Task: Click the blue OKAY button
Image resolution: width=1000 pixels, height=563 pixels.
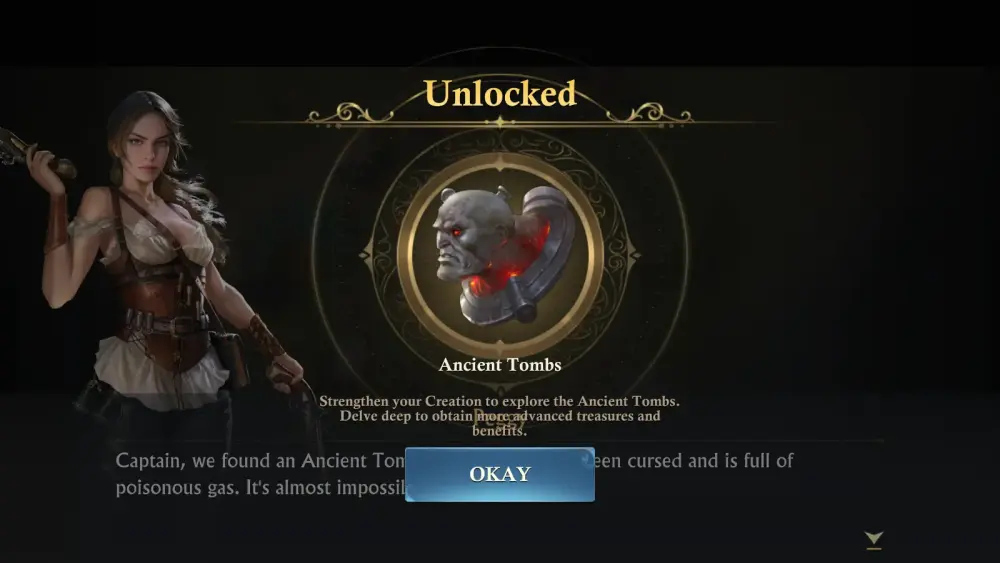Action: click(x=500, y=474)
